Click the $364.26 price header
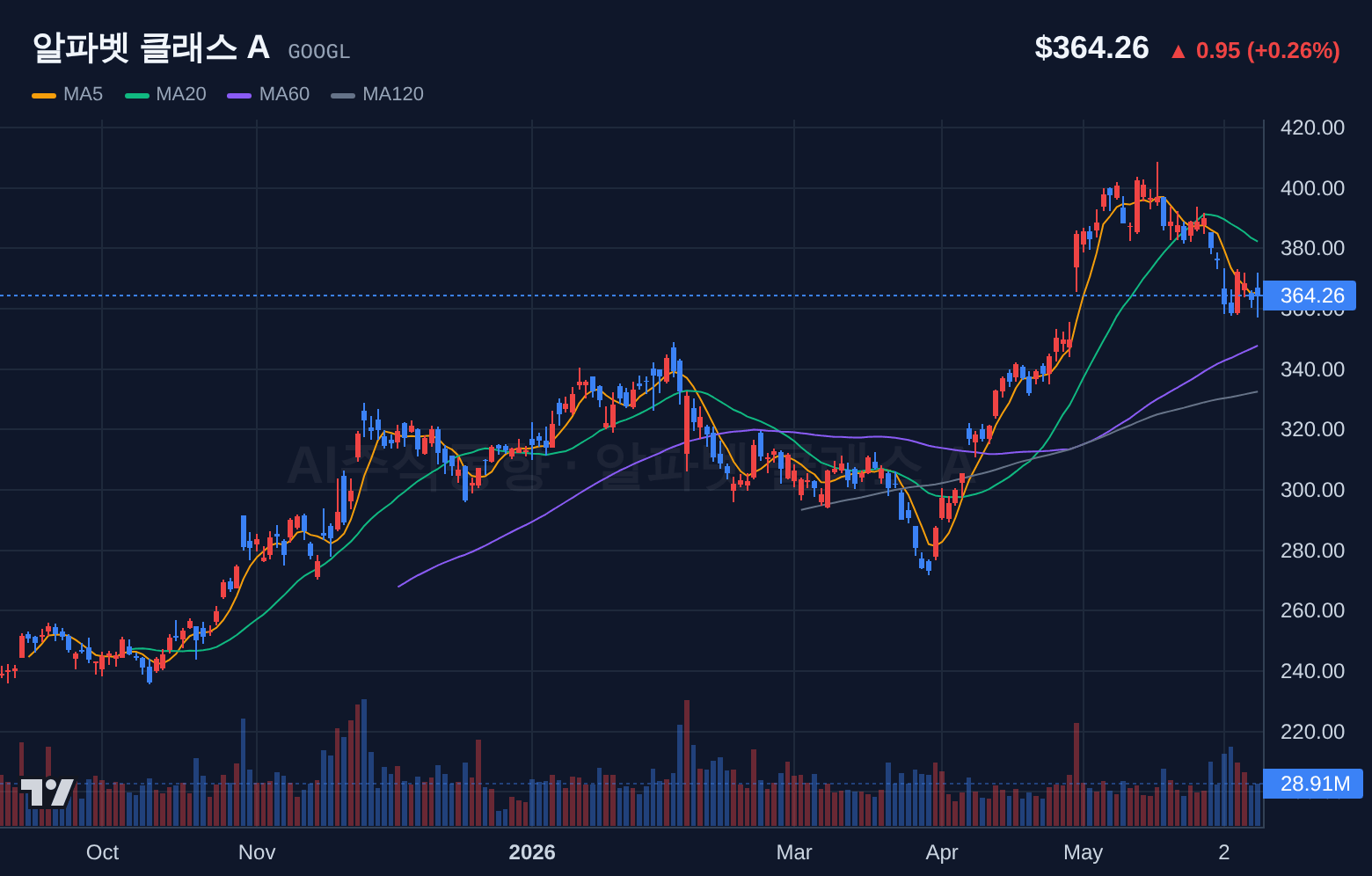The image size is (1372, 876). (x=1091, y=47)
